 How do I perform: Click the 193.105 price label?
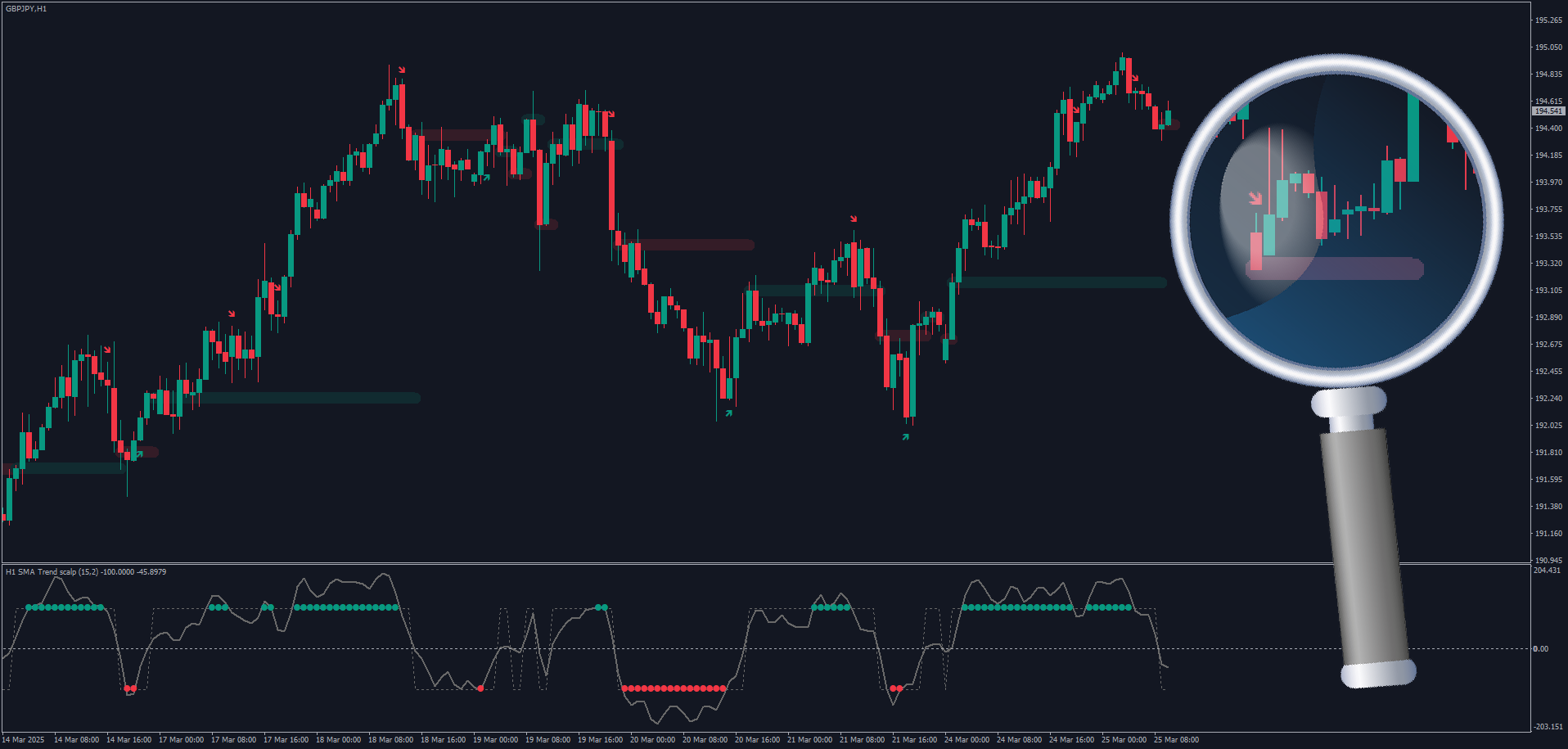[x=1548, y=291]
